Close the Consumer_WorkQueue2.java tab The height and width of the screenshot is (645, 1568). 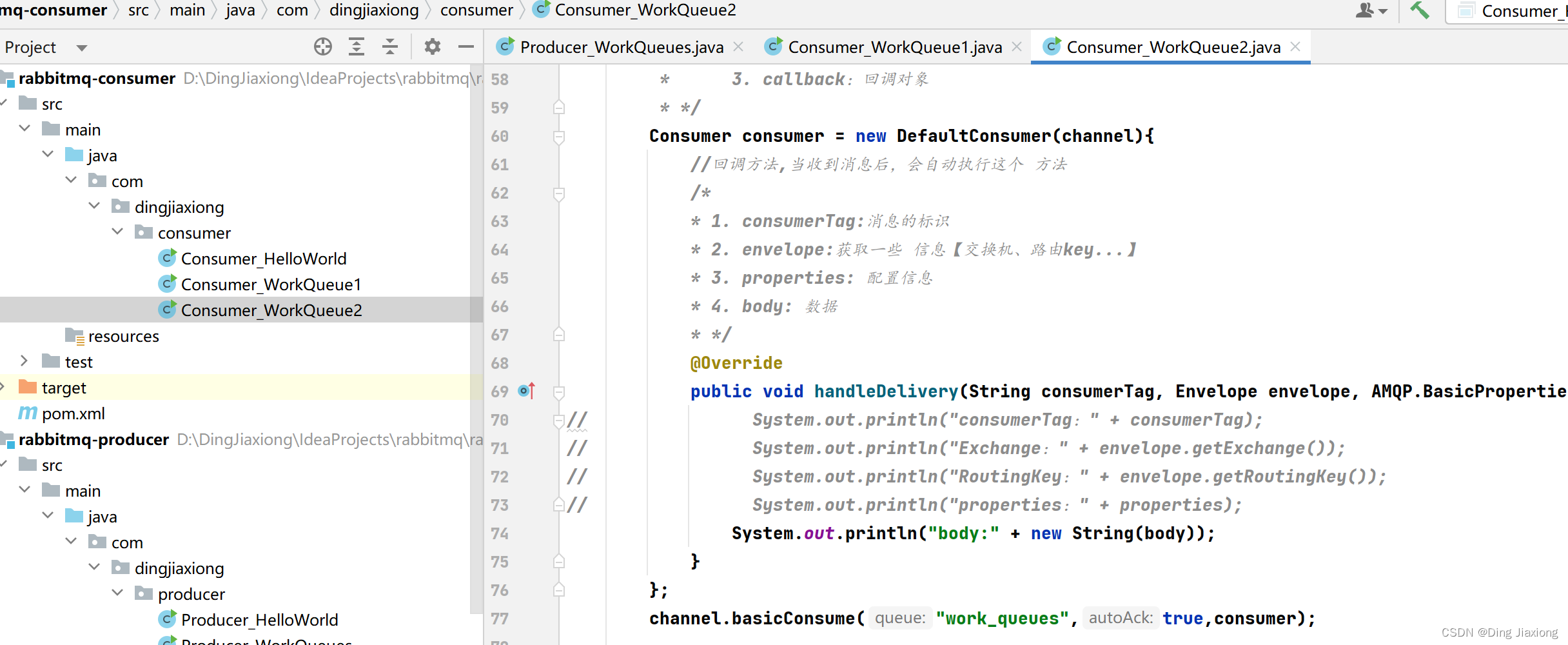tap(1296, 46)
